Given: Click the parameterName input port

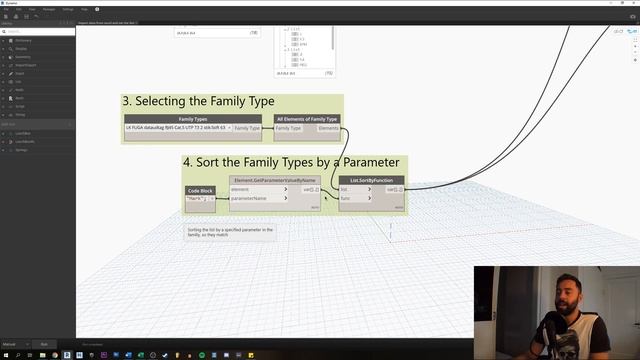Looking at the screenshot, I should click(259, 198).
